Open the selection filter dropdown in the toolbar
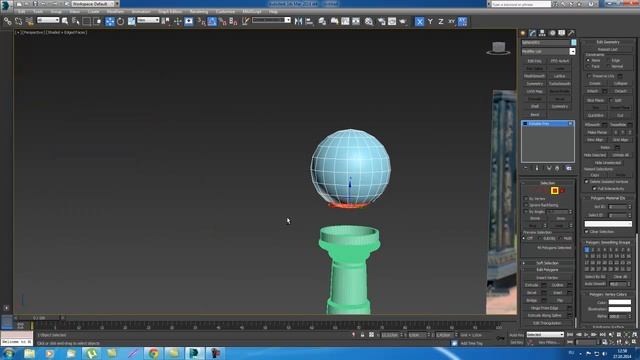This screenshot has height=360, width=640. pyautogui.click(x=48, y=20)
